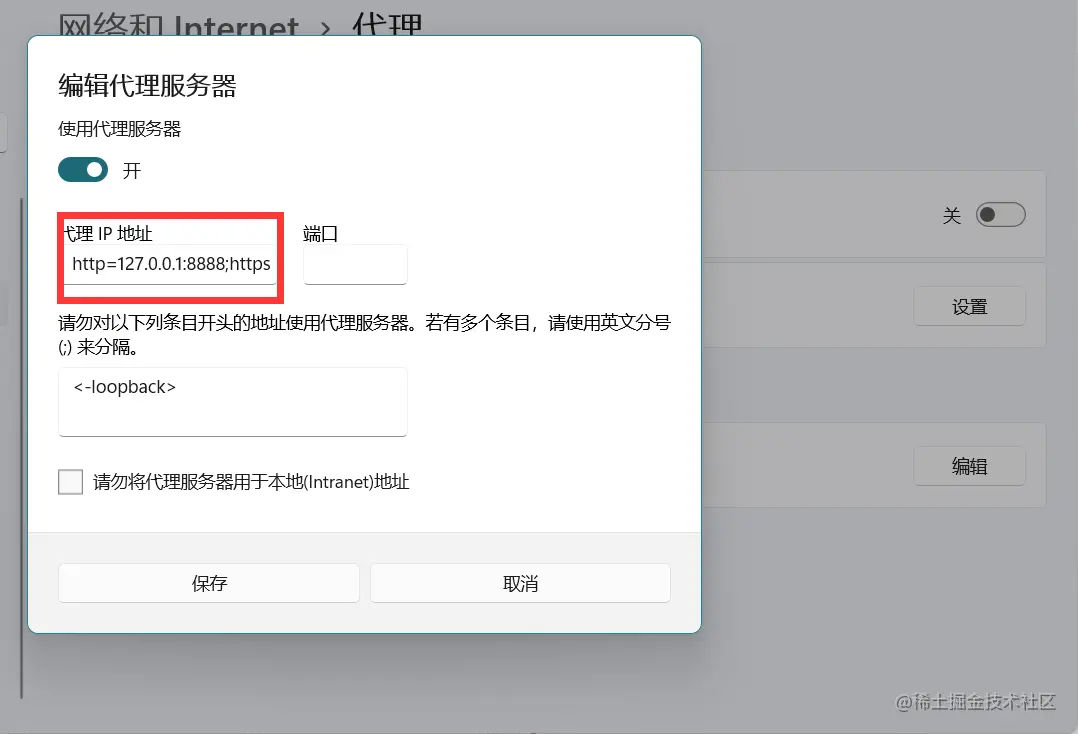Click the 编辑 button in the background
This screenshot has height=734, width=1078.
click(969, 466)
